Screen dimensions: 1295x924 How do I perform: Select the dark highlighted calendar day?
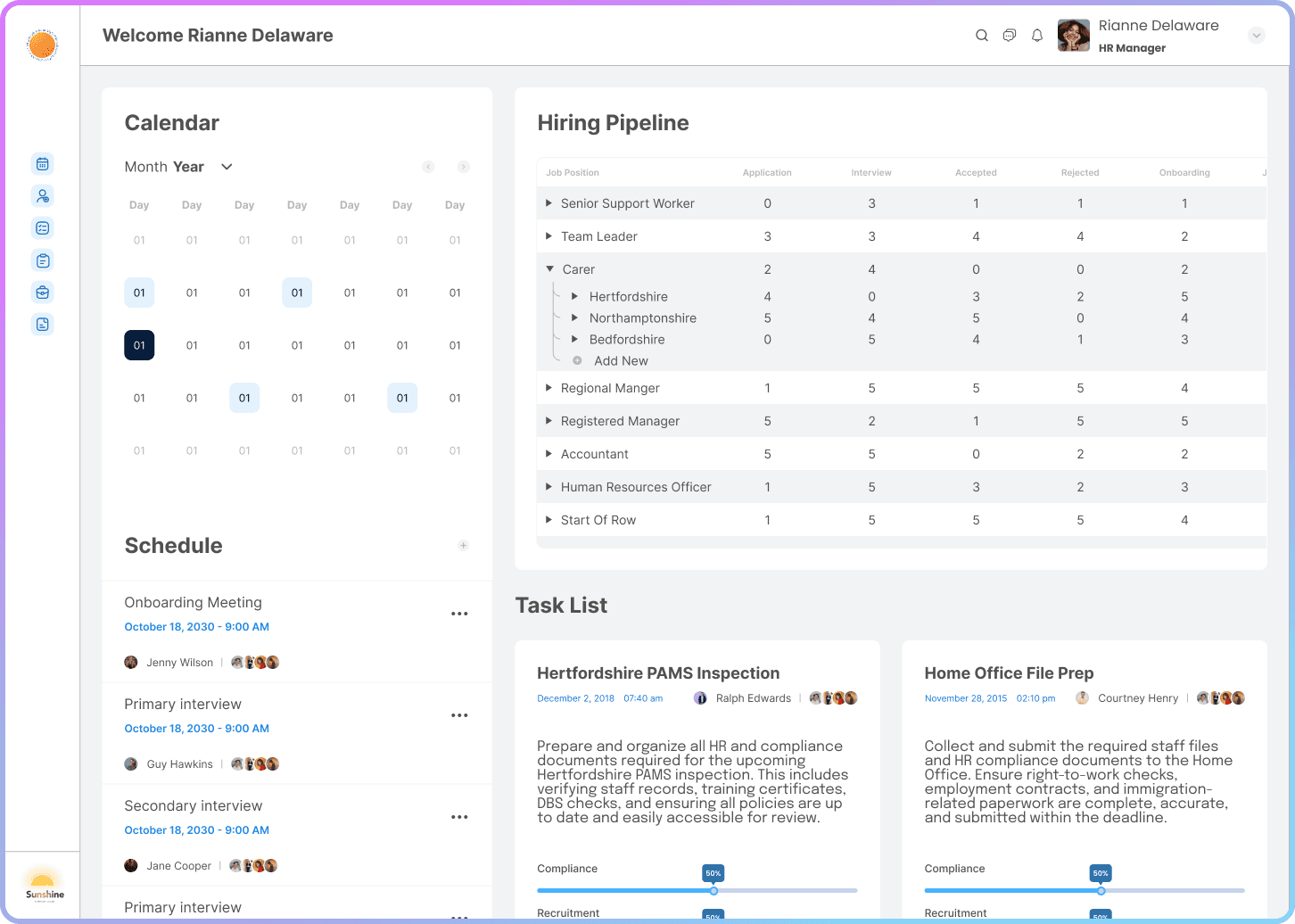[139, 345]
